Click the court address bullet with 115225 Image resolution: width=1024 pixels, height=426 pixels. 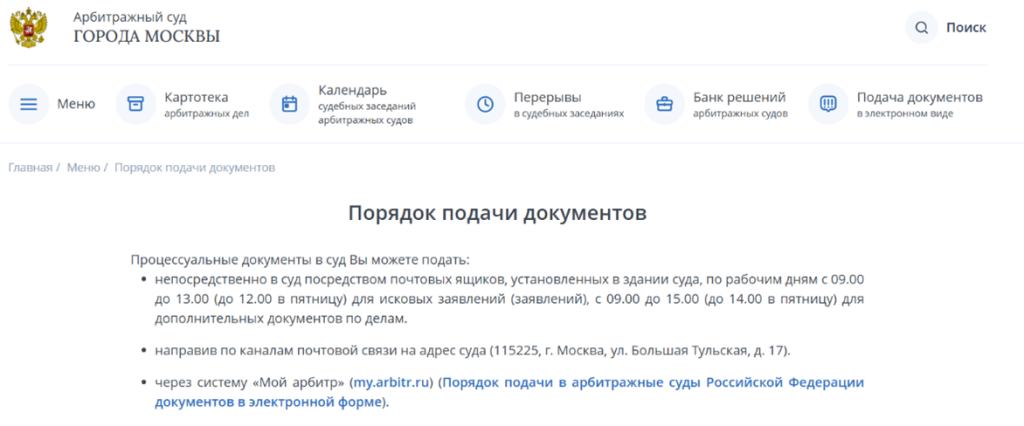coord(472,351)
